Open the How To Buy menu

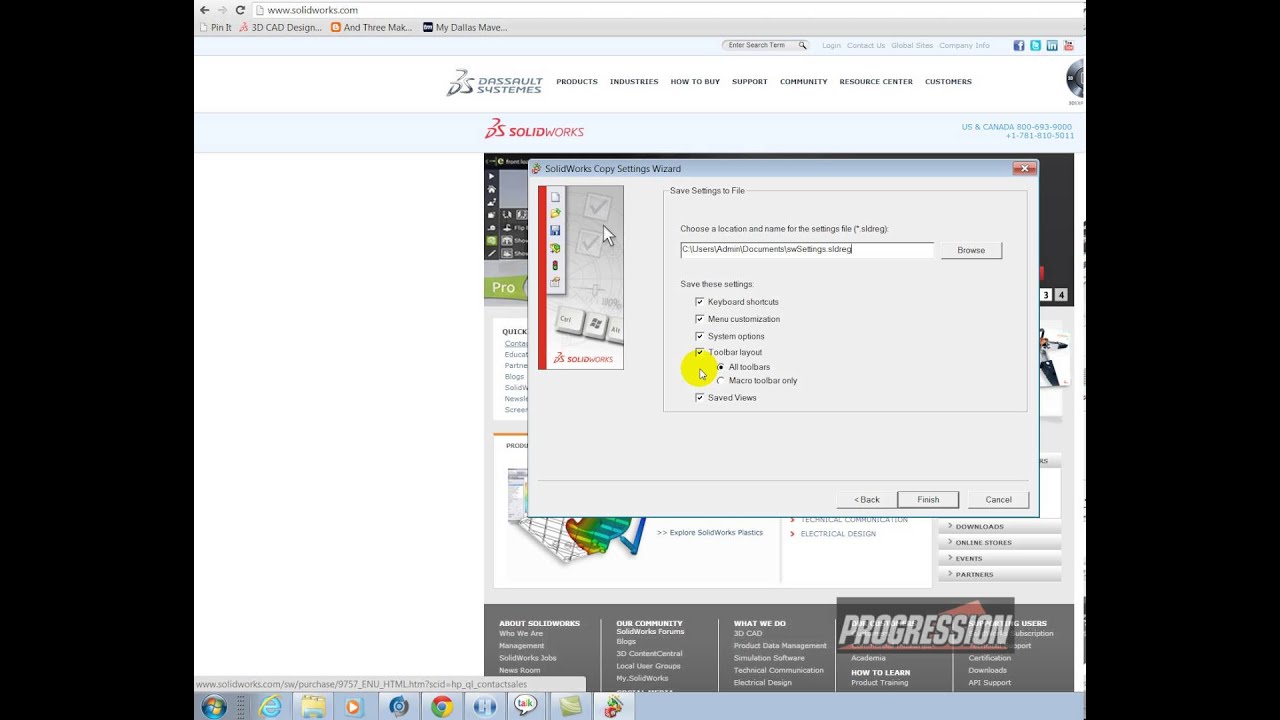(695, 82)
